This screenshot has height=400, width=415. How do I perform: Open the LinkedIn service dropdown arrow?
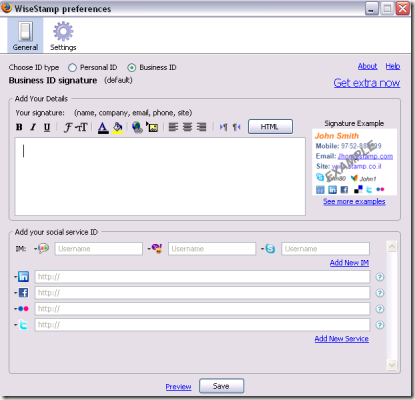(15, 277)
